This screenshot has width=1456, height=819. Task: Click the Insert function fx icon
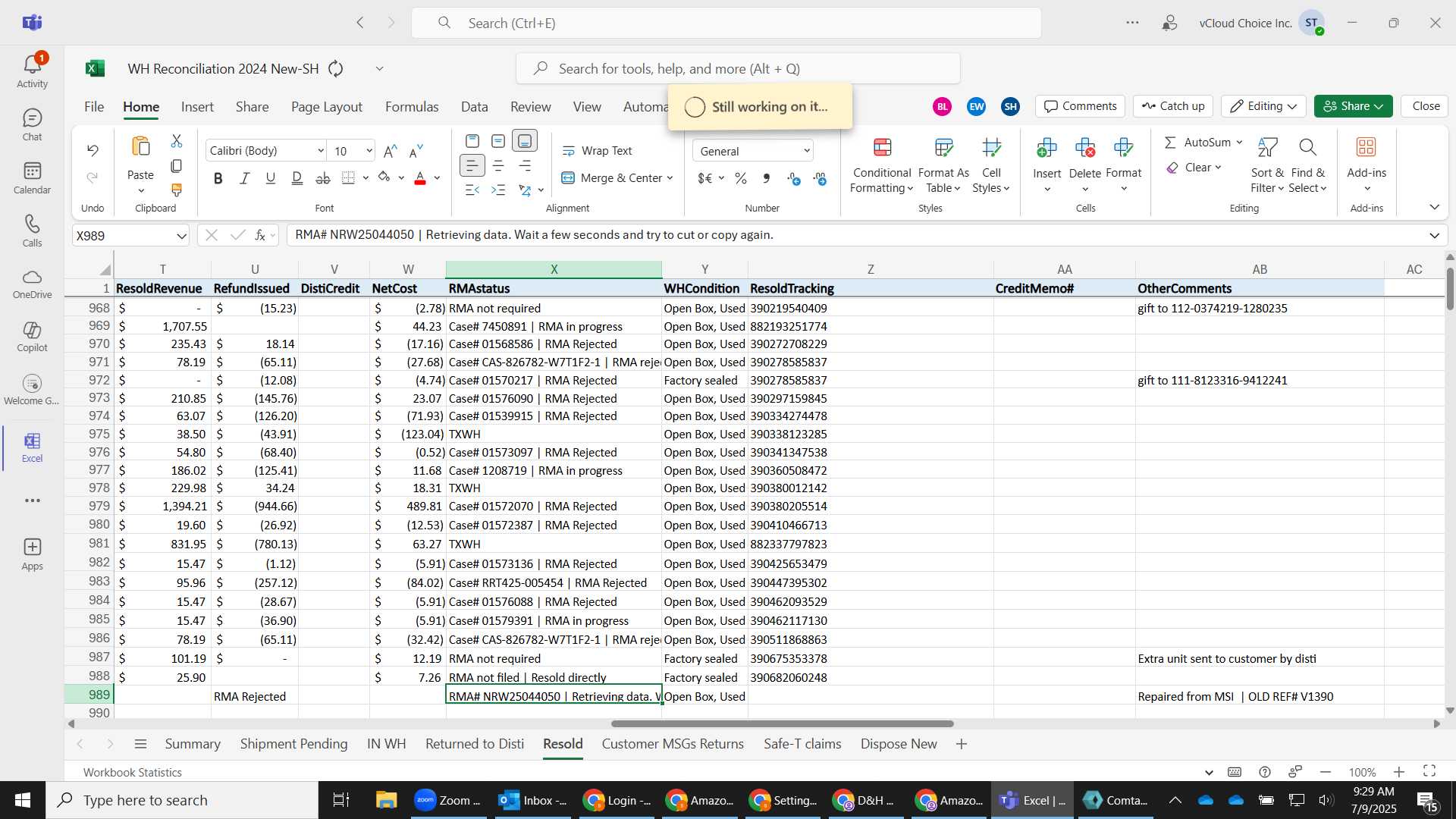tap(260, 235)
